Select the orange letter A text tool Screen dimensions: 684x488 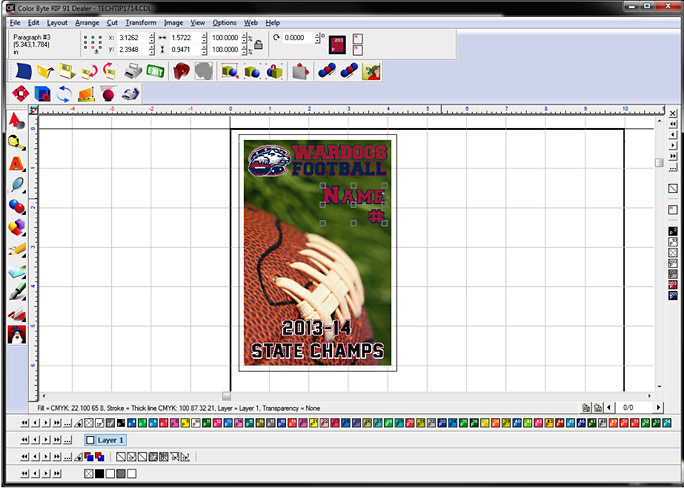pos(17,163)
